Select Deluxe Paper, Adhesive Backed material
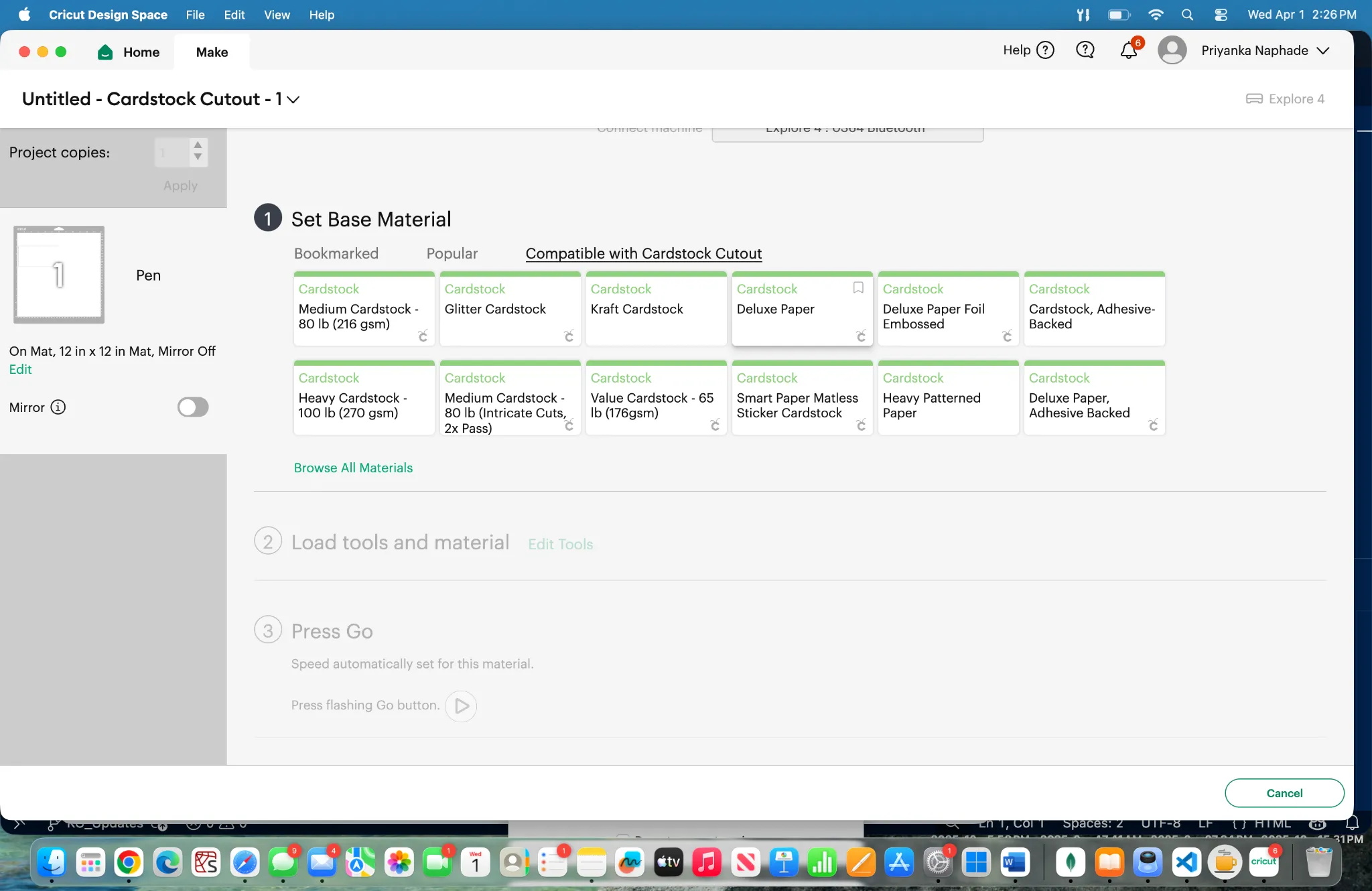 (1094, 398)
